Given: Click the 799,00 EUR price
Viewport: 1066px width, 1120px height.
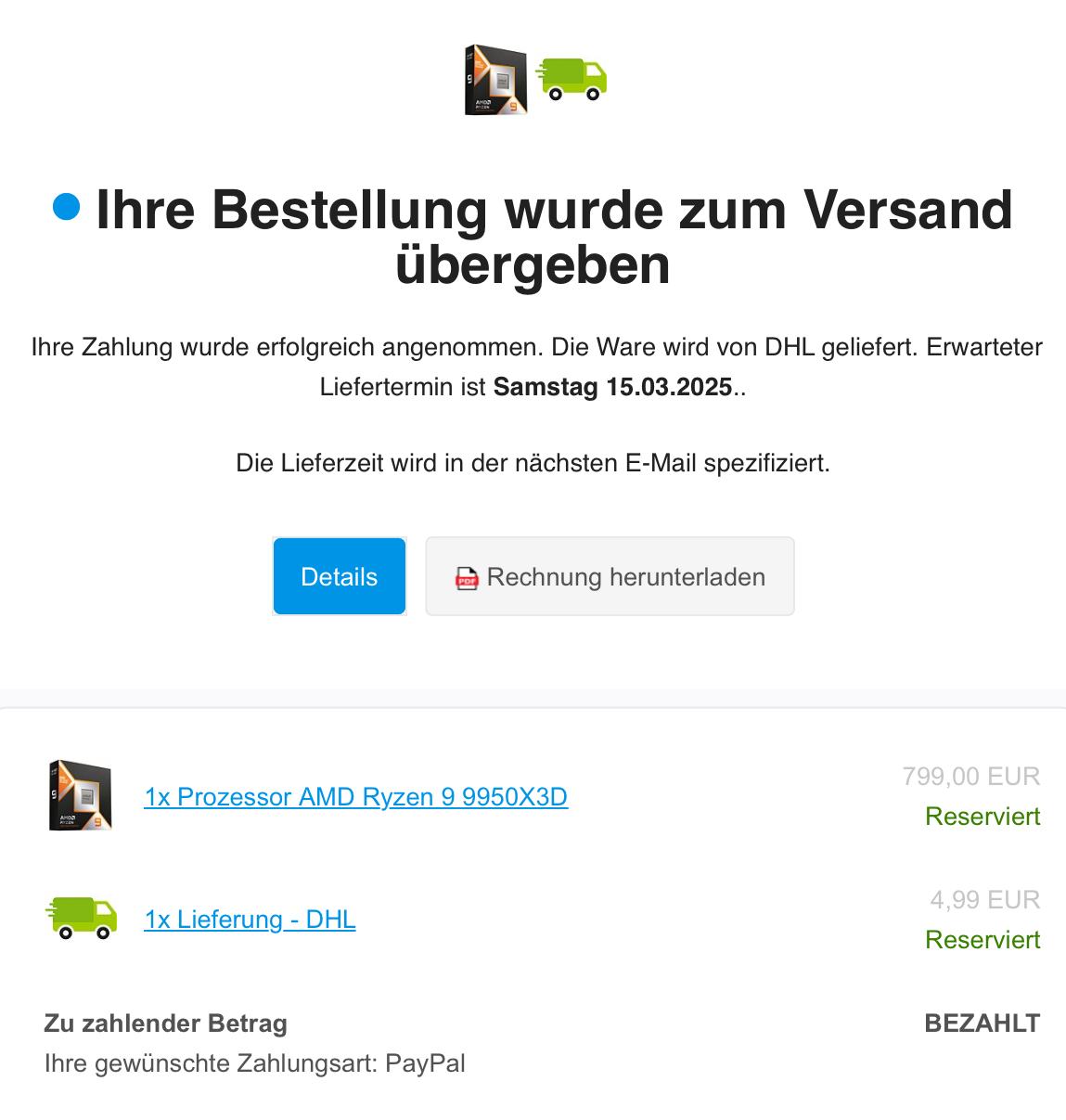Looking at the screenshot, I should pyautogui.click(x=970, y=776).
